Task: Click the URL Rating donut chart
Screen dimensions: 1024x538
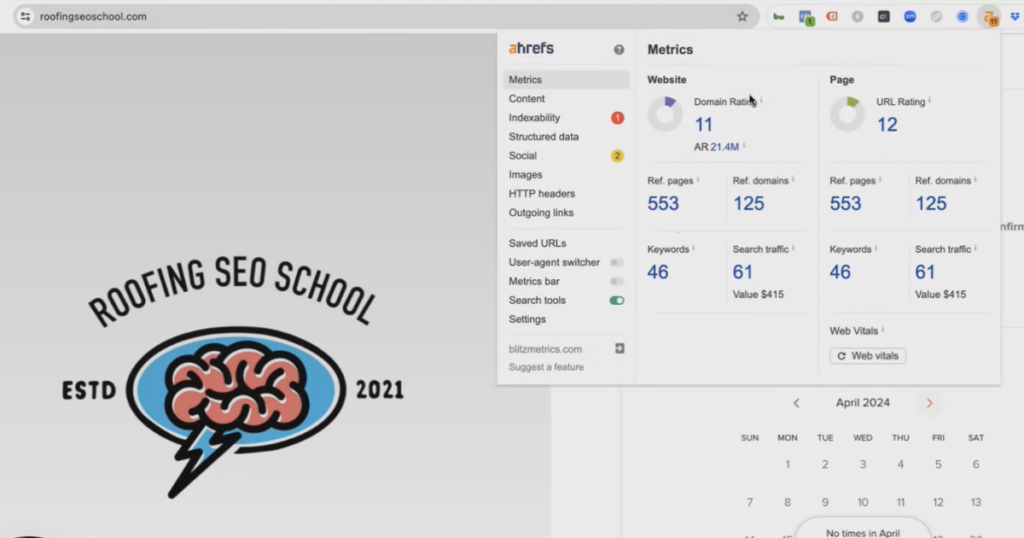Action: (x=847, y=114)
